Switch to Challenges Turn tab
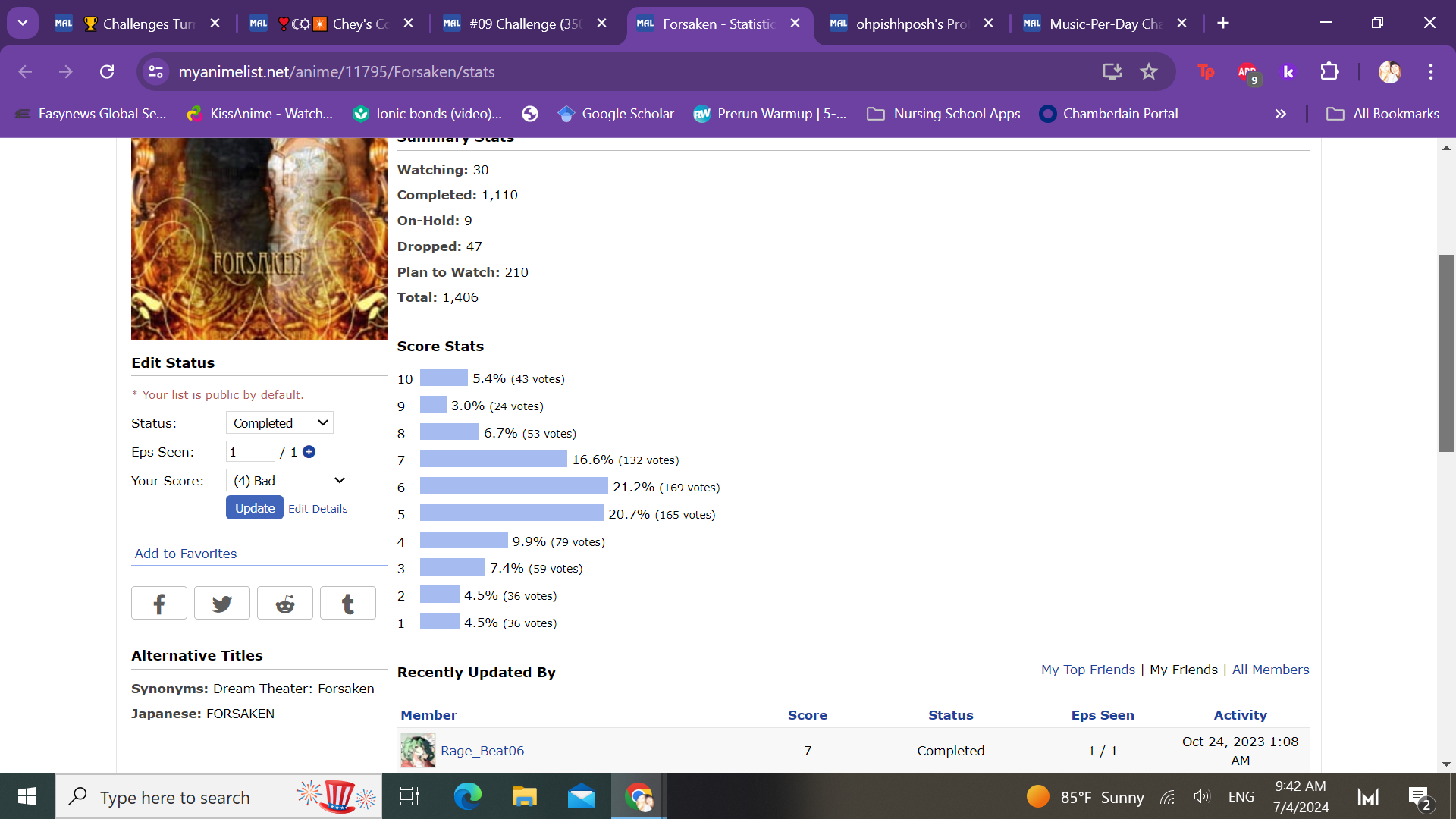The height and width of the screenshot is (819, 1456). 138,24
